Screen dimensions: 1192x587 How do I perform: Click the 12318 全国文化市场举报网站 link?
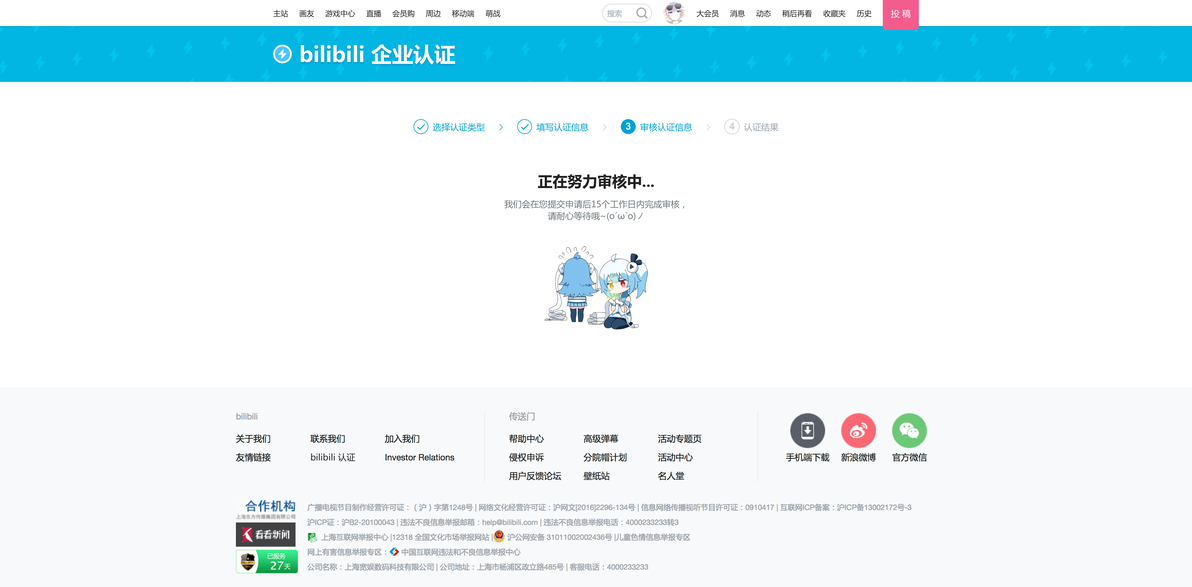[x=441, y=537]
